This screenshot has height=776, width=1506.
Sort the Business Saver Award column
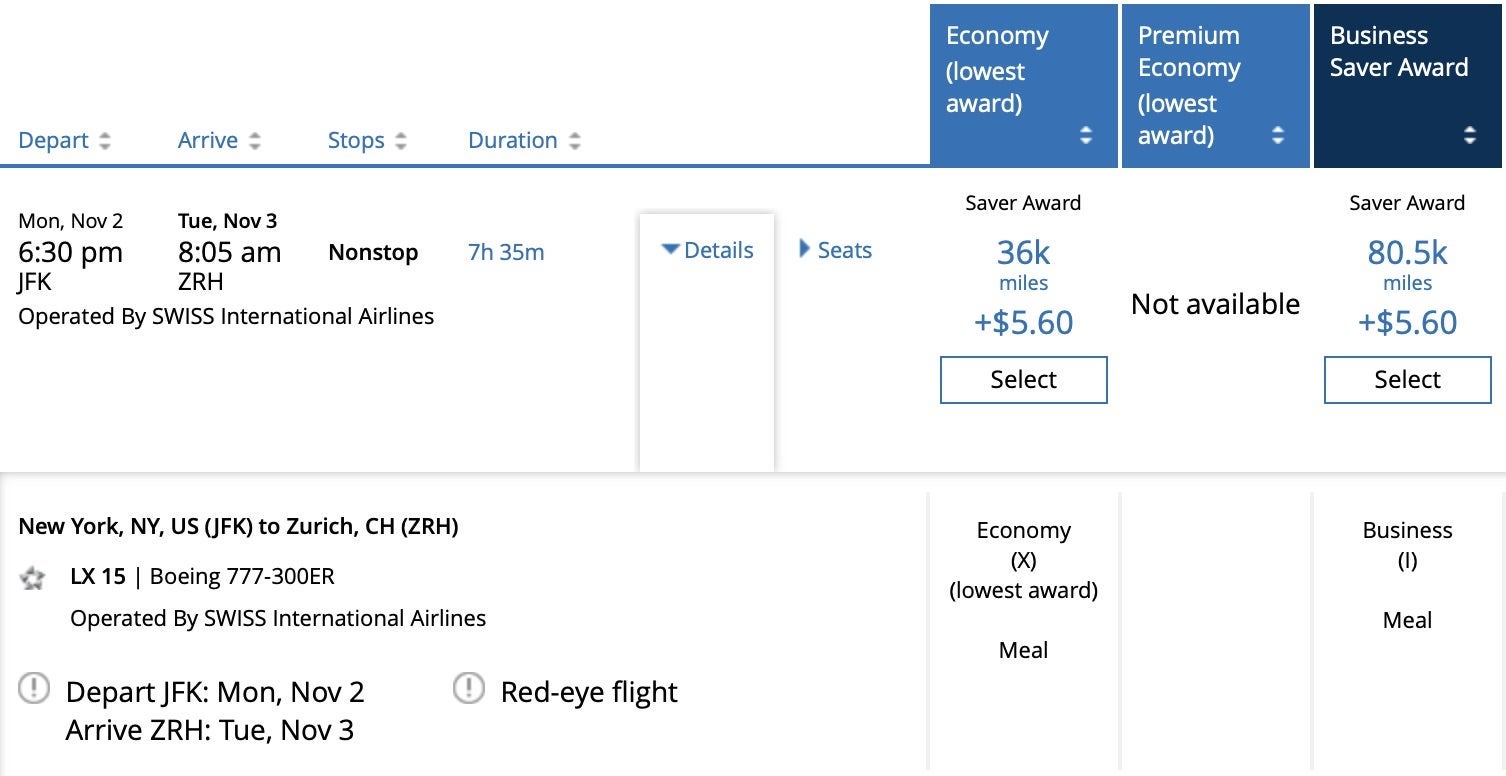point(1468,136)
